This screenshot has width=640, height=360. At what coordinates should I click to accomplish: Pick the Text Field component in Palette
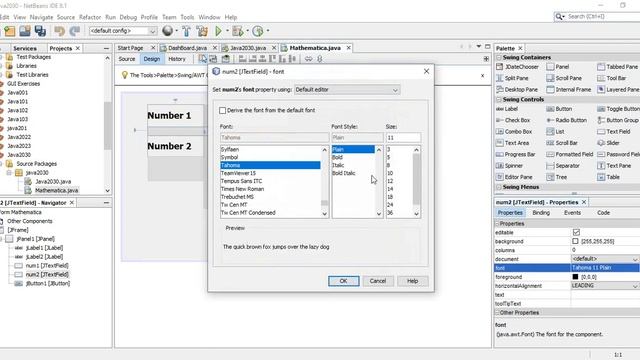click(614, 132)
